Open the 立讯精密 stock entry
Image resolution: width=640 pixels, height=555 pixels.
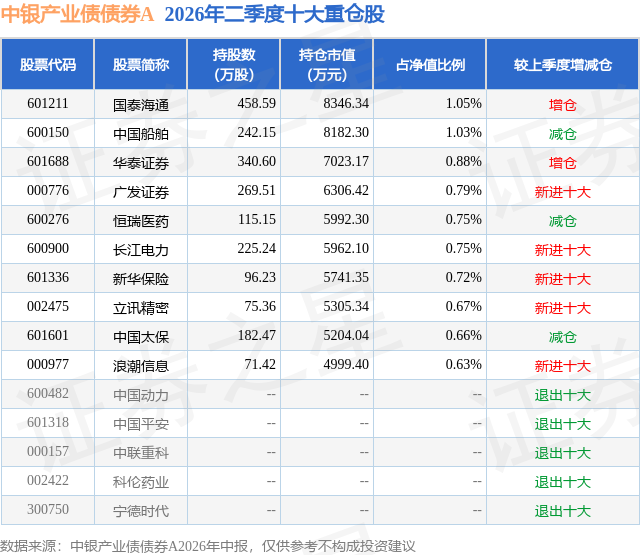click(x=141, y=308)
